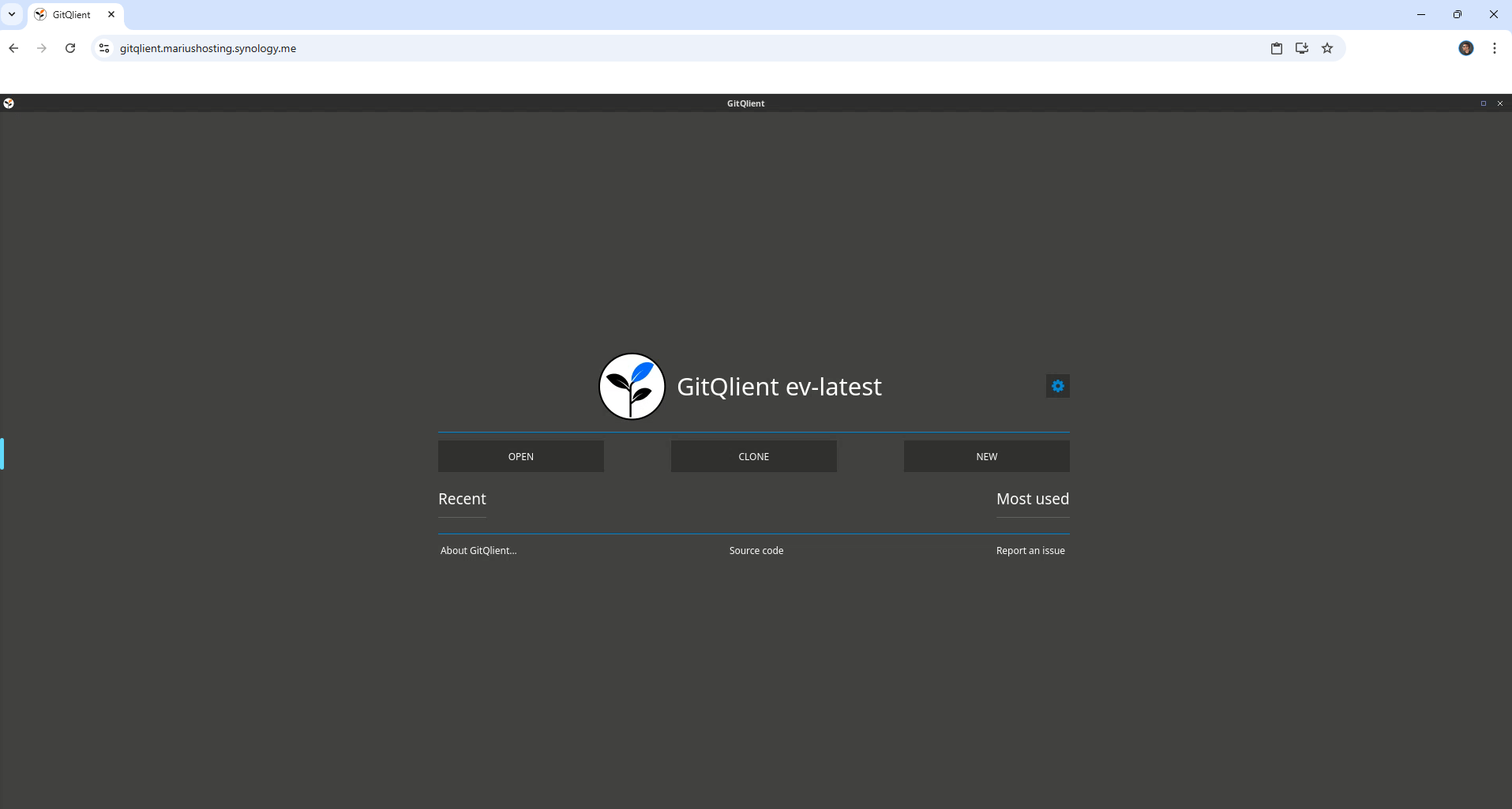
Task: Reload the current page
Action: (x=70, y=48)
